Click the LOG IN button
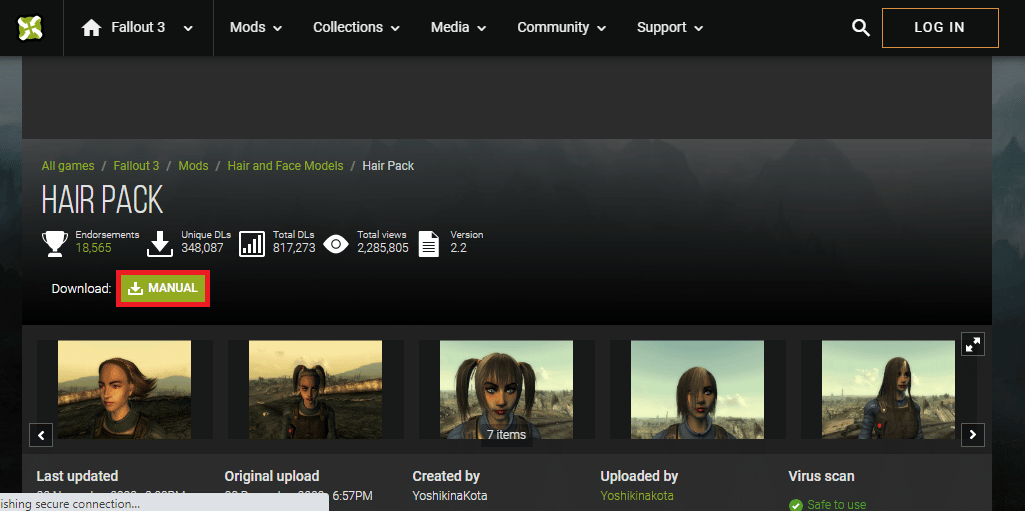This screenshot has width=1025, height=511. (940, 27)
